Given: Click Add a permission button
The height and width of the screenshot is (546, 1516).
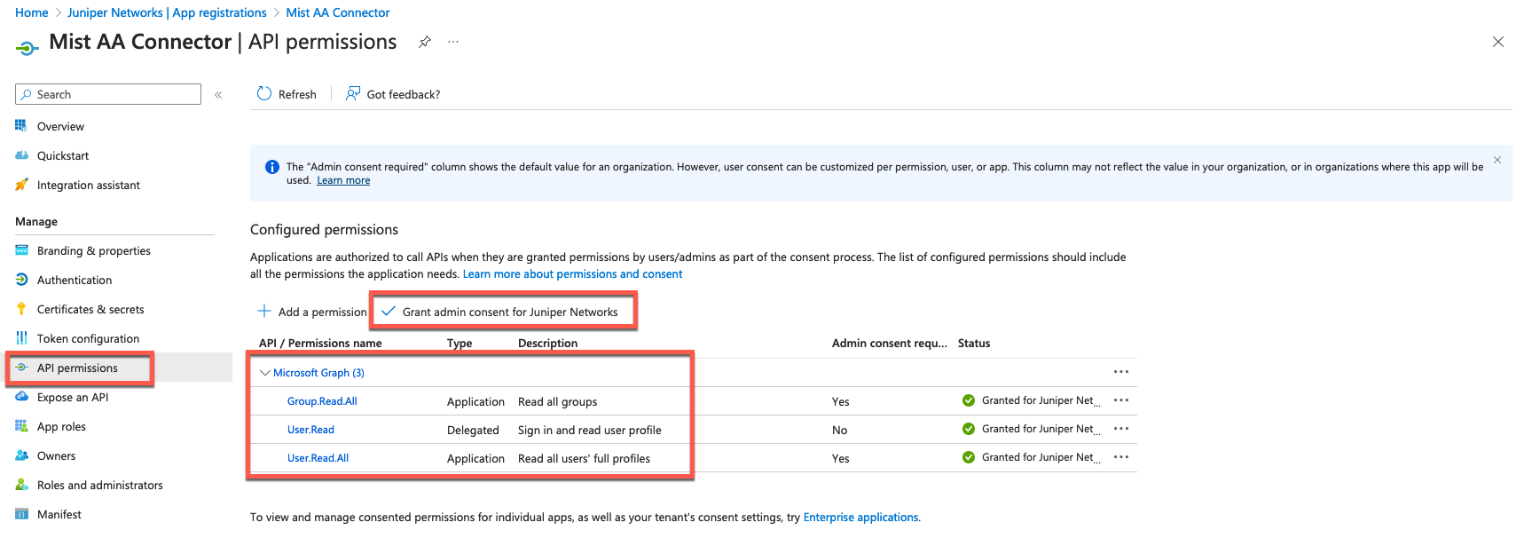Looking at the screenshot, I should tap(312, 312).
